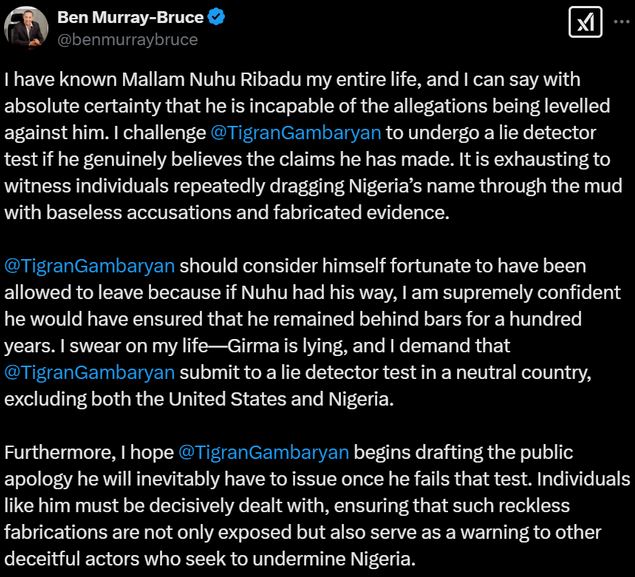This screenshot has width=635, height=577.
Task: Click the blue verified checkmark badge
Action: tap(215, 17)
